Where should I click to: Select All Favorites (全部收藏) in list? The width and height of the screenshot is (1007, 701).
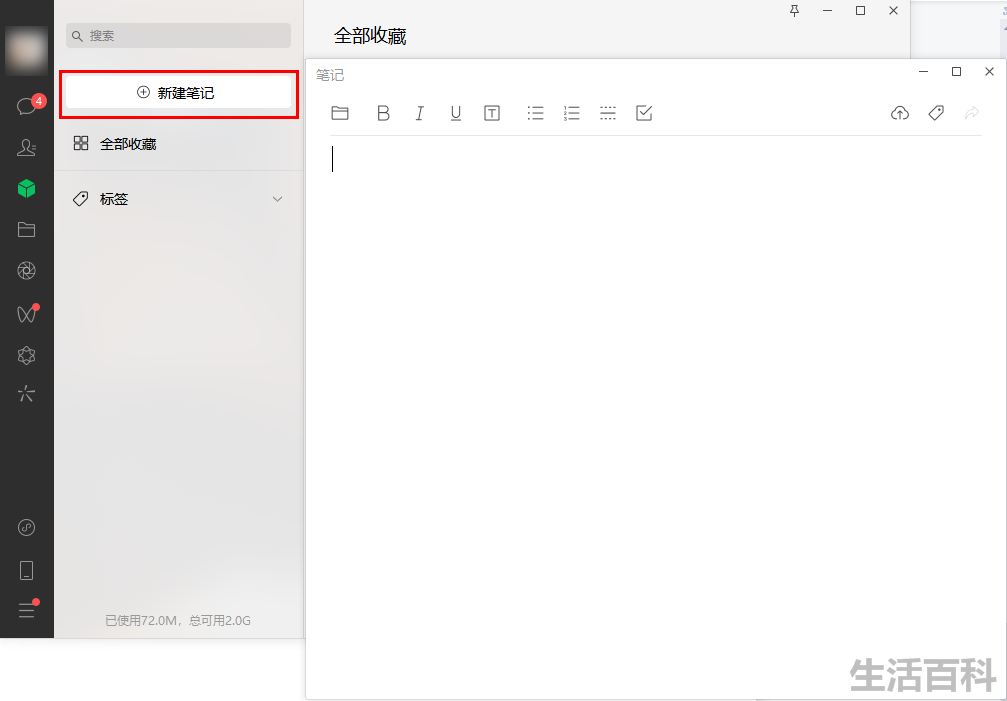179,144
